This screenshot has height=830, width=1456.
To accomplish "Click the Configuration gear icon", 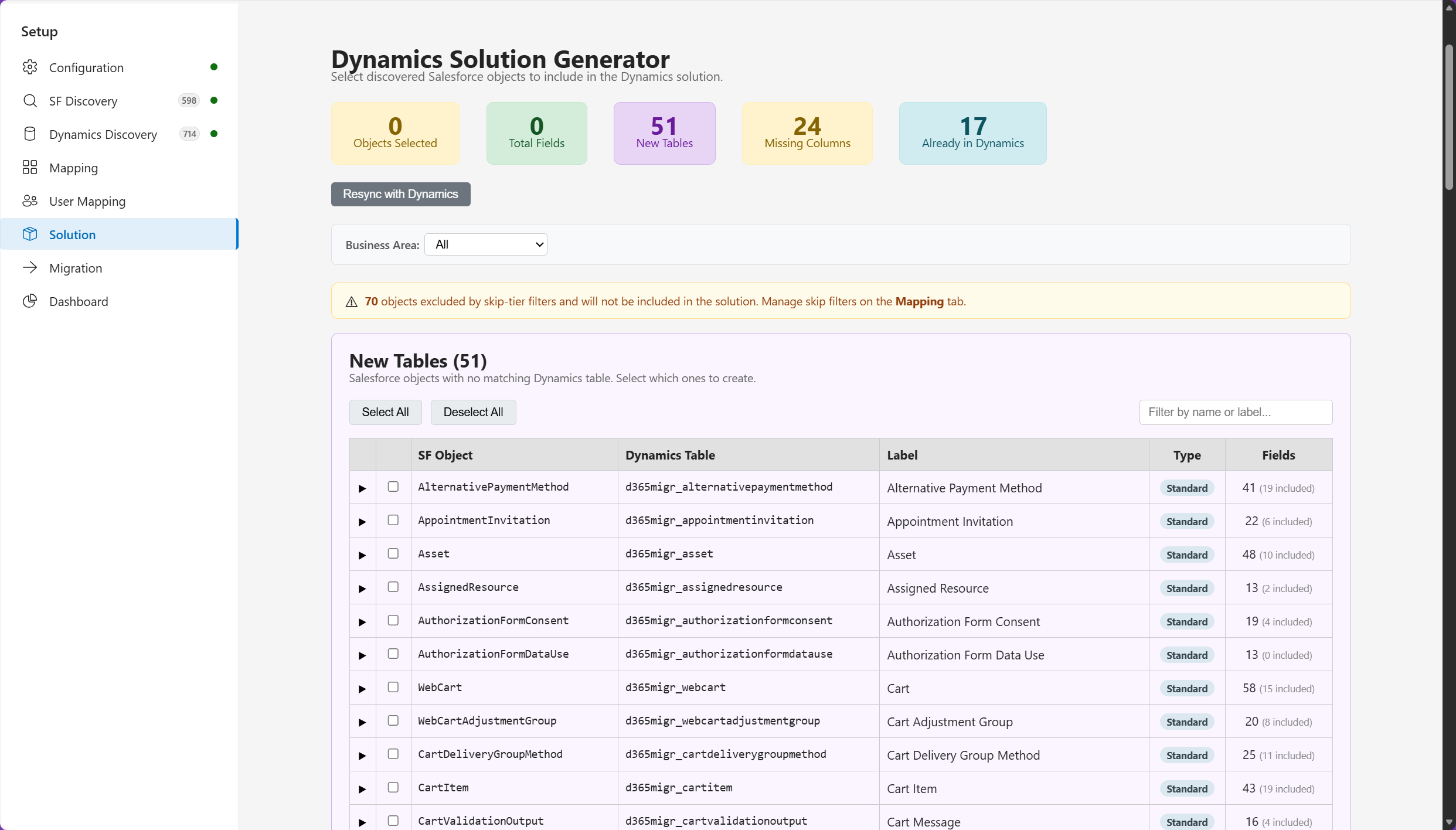I will click(30, 67).
